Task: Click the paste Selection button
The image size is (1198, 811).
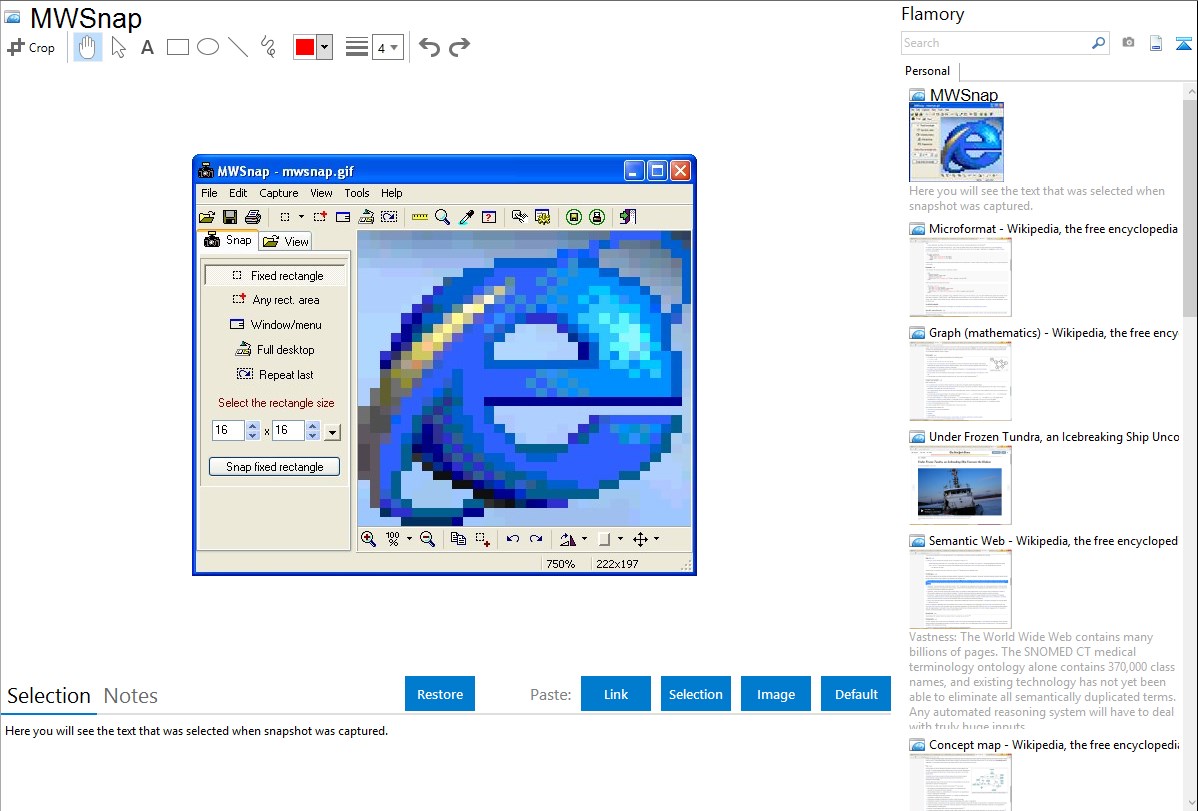Action: click(695, 694)
